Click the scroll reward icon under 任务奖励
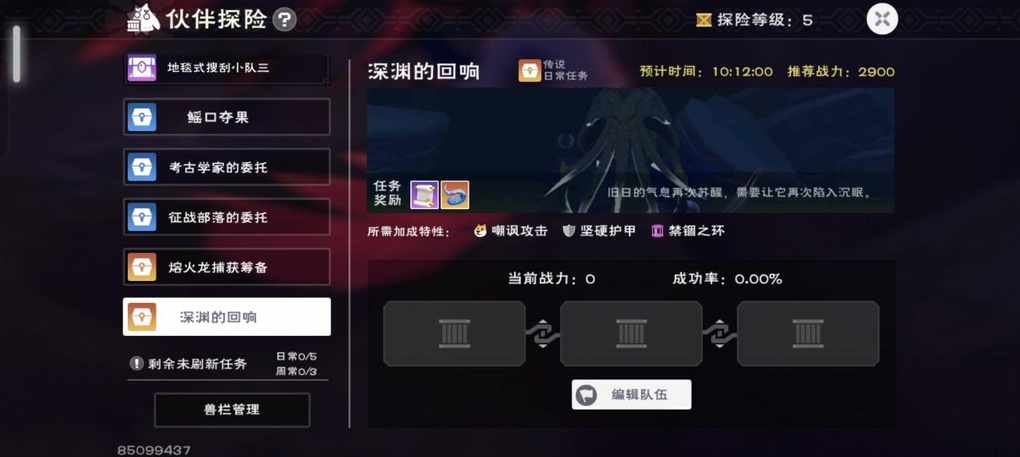 tap(424, 194)
